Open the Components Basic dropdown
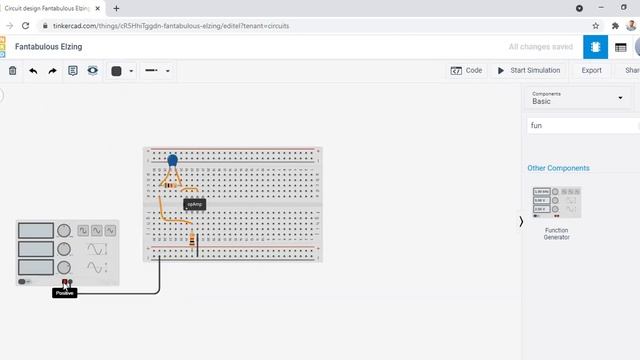This screenshot has height=360, width=640. pyautogui.click(x=578, y=98)
